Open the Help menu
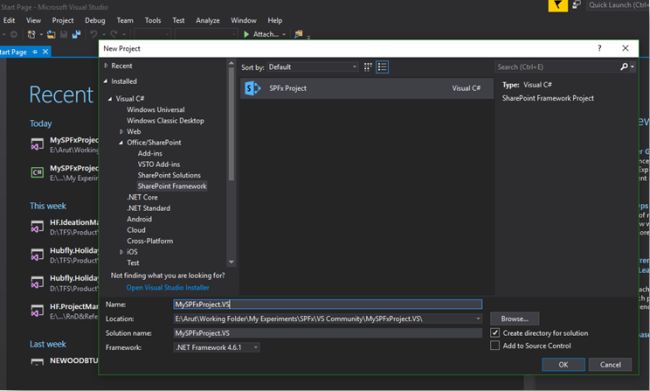650x391 pixels. pyautogui.click(x=274, y=20)
